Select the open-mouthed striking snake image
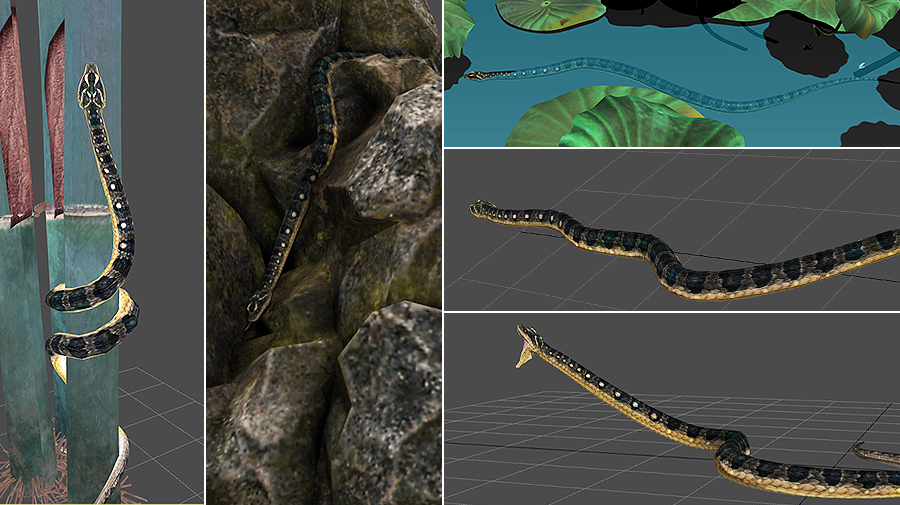Viewport: 900px width, 505px height. 671,408
